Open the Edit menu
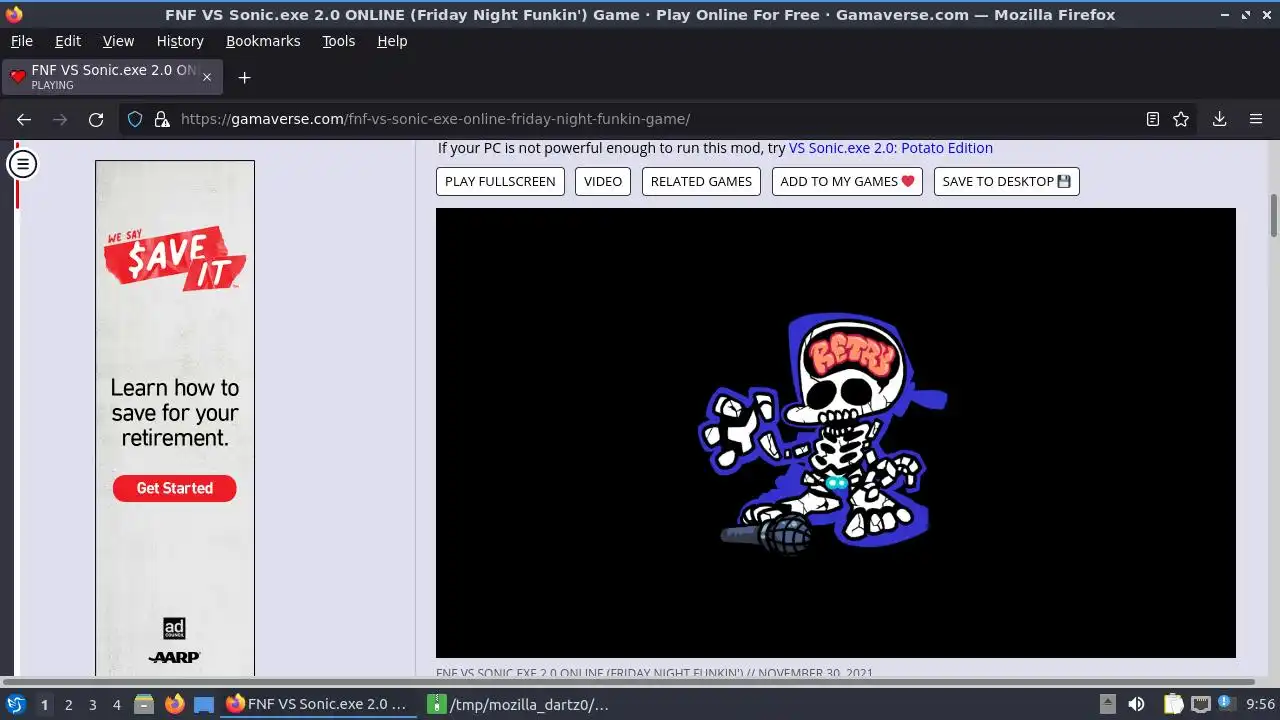This screenshot has height=720, width=1280. (x=68, y=41)
